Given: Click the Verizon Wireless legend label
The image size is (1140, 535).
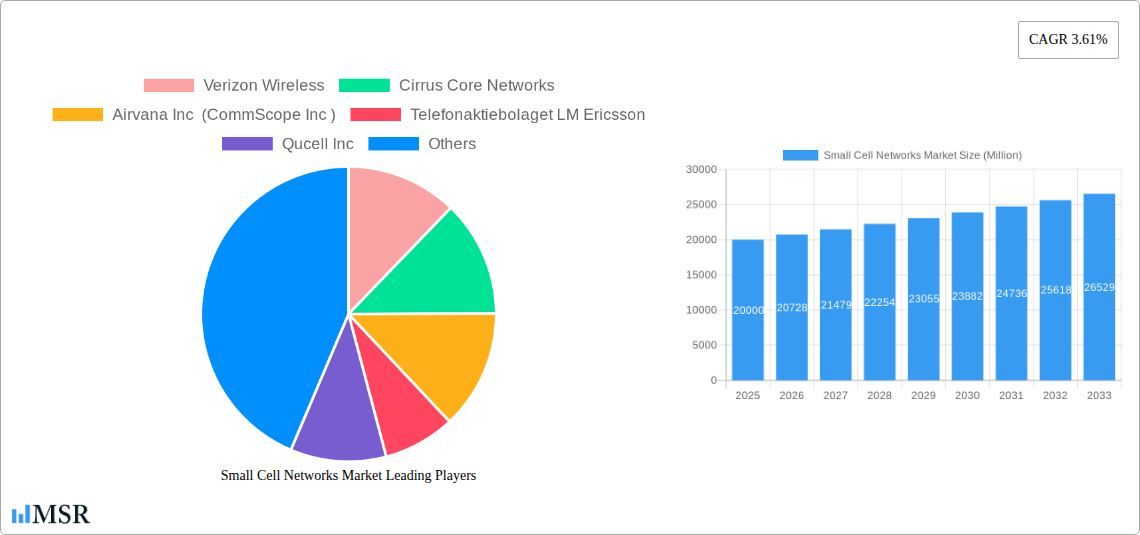Looking at the screenshot, I should point(264,86).
